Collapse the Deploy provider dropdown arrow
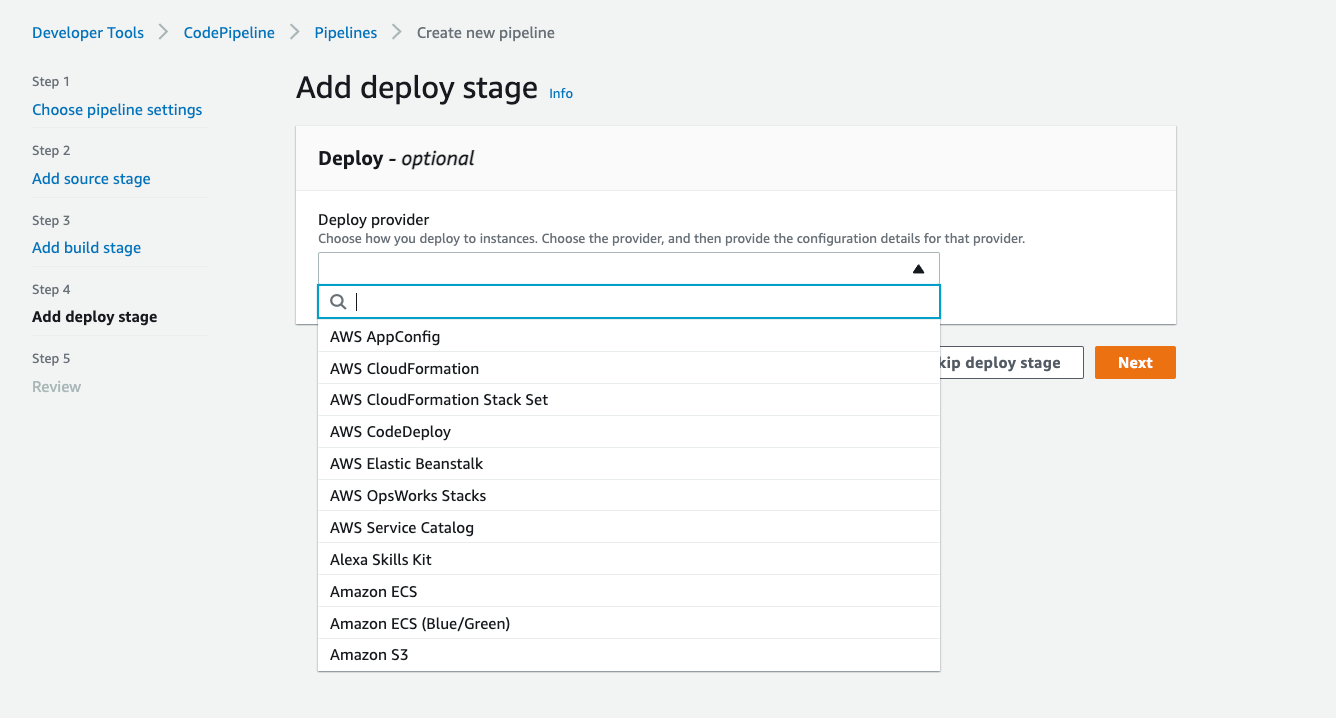 point(918,269)
